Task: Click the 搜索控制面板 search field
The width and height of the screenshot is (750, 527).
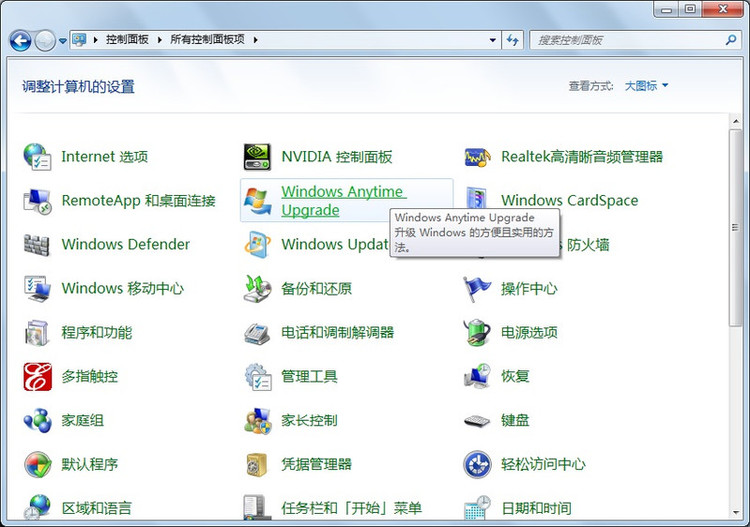Action: click(628, 40)
